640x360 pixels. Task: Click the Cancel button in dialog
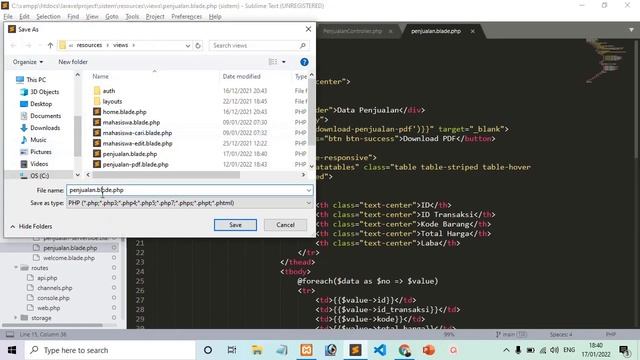[x=285, y=225]
